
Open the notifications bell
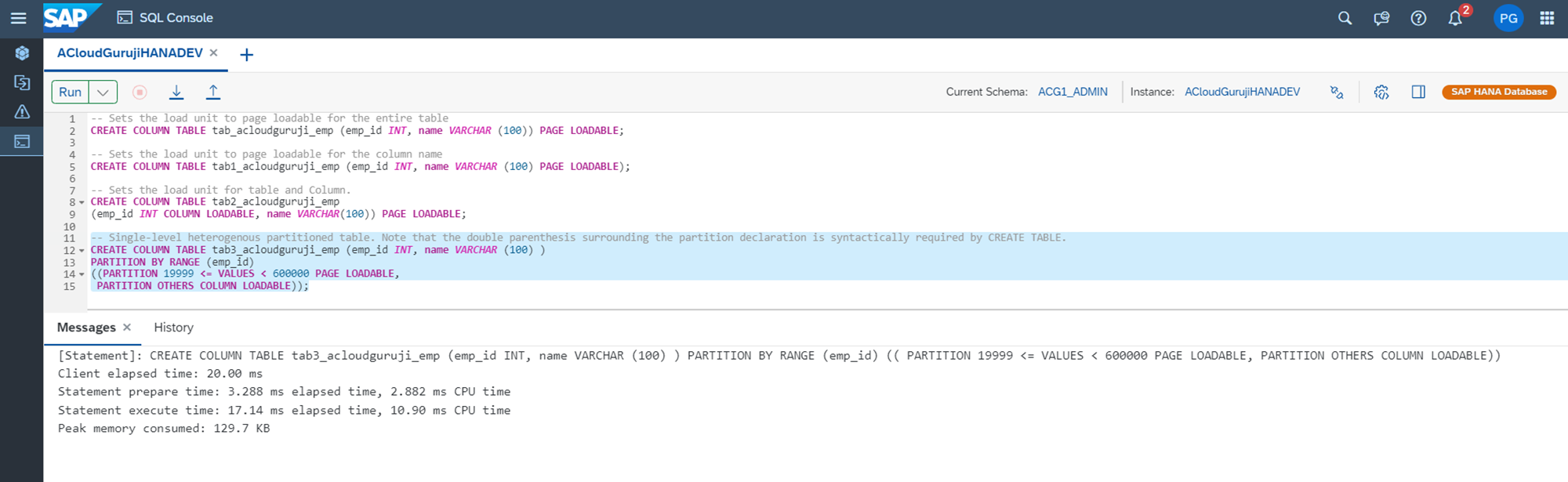click(1455, 18)
